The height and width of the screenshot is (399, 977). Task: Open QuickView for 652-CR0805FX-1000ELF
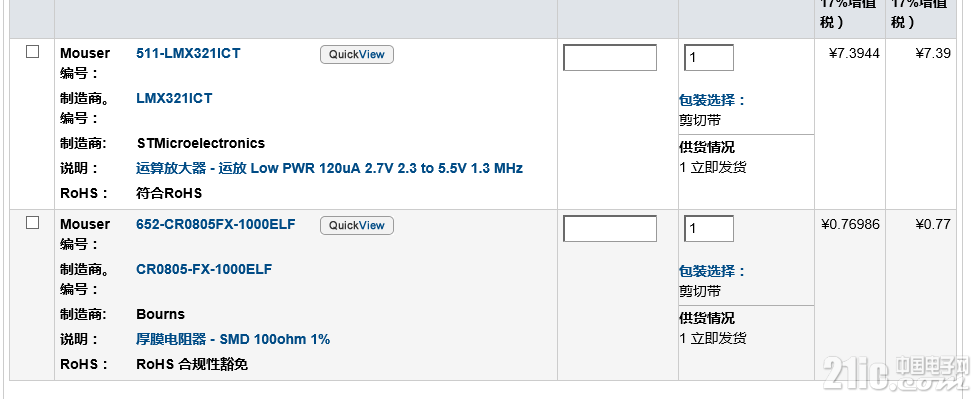(357, 225)
